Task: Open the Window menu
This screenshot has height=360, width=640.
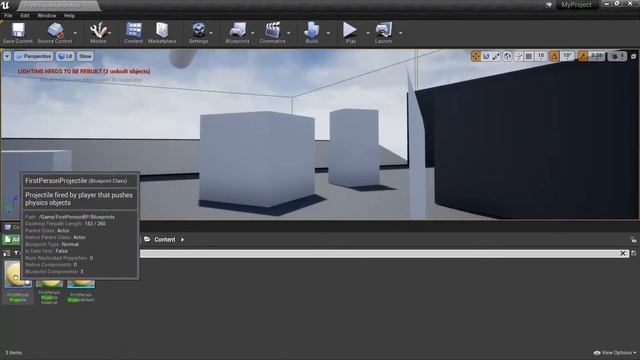Action: click(x=47, y=16)
